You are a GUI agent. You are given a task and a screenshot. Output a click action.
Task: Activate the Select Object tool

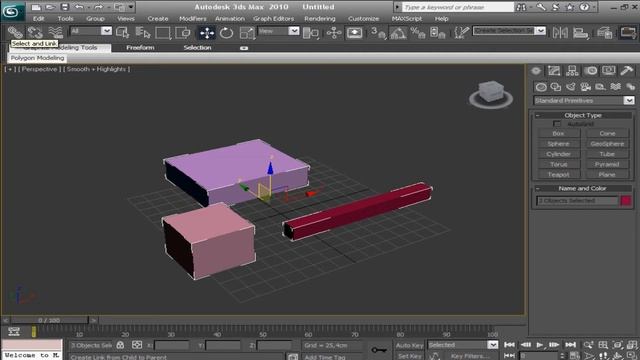[x=122, y=32]
